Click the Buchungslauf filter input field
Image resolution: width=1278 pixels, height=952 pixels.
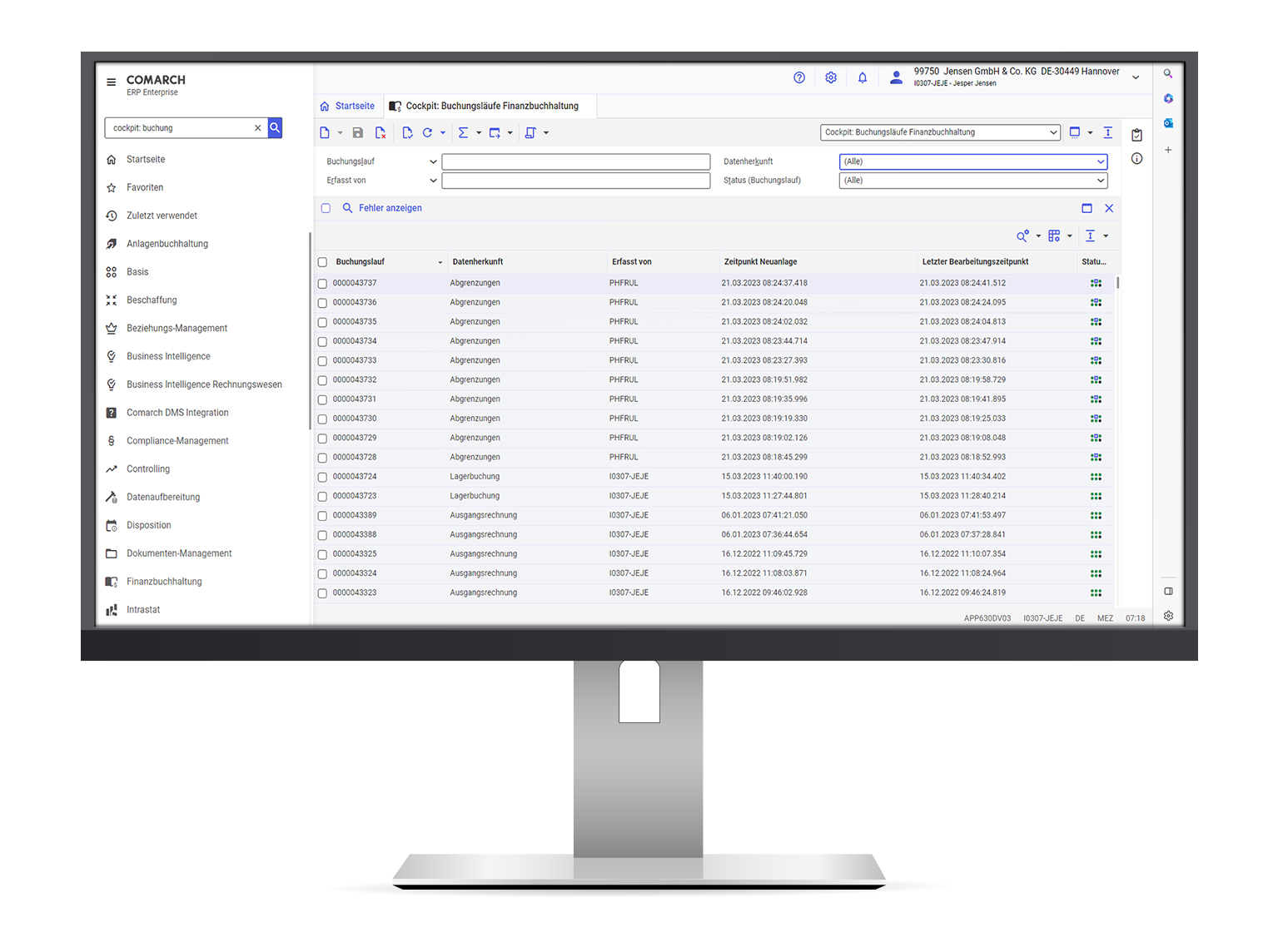click(x=576, y=161)
